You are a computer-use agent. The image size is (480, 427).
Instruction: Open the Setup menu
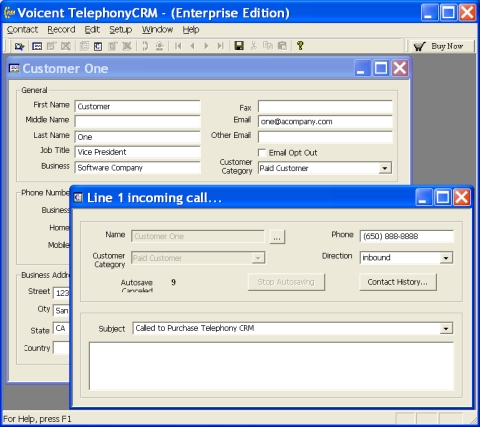(x=120, y=30)
